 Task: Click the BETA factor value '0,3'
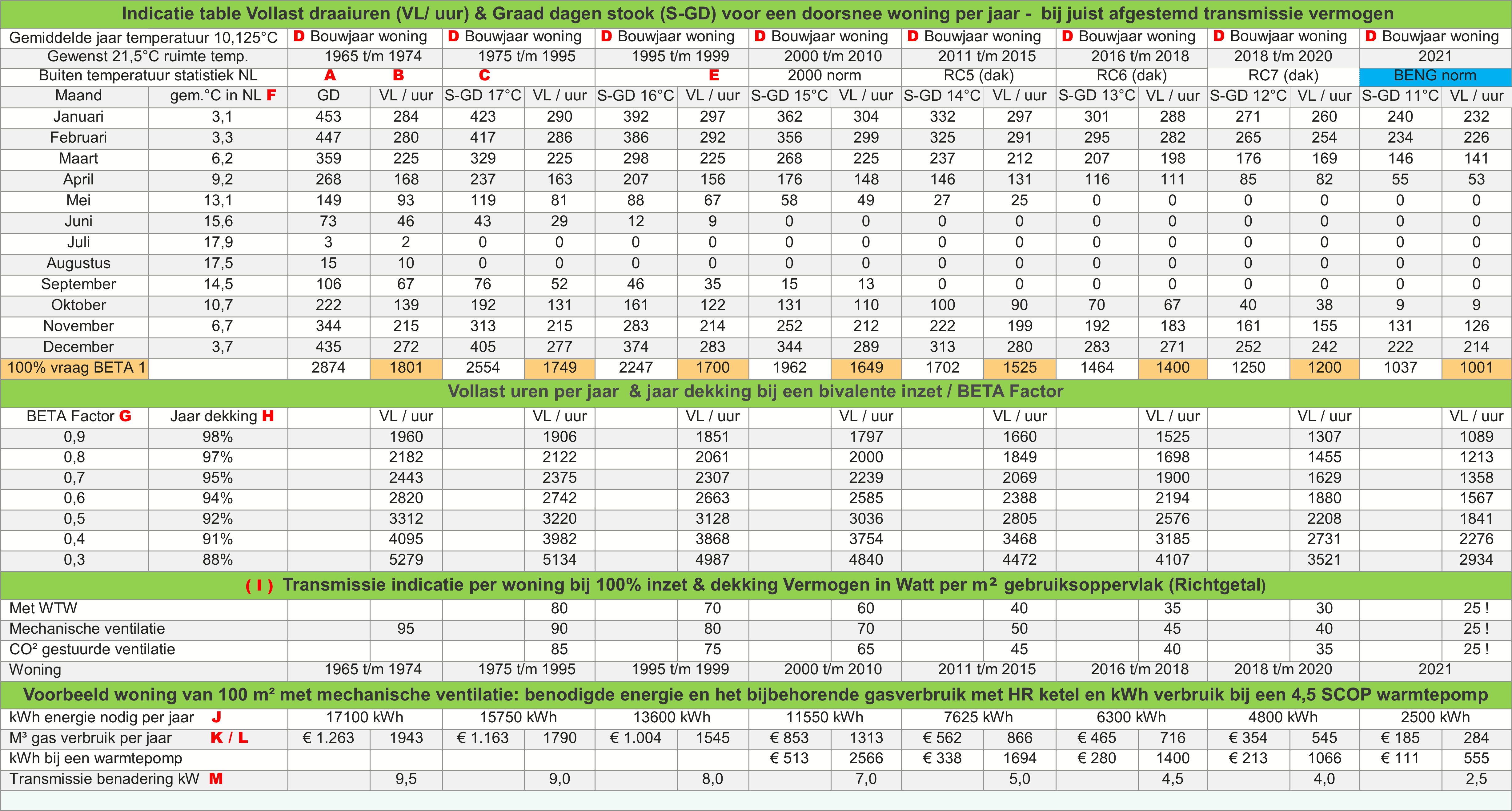[x=74, y=560]
